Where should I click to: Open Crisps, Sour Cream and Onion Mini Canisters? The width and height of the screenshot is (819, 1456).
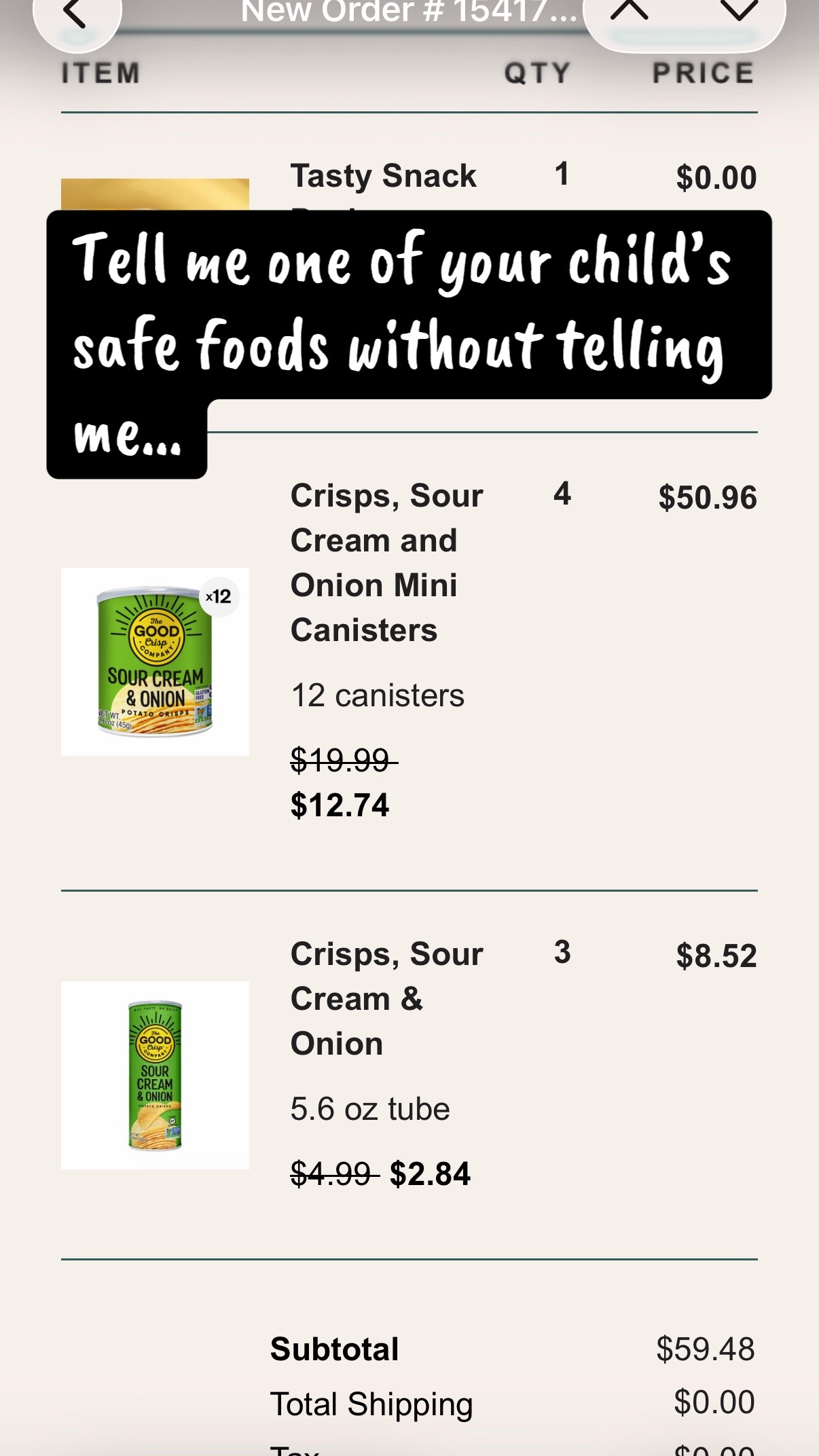[386, 563]
